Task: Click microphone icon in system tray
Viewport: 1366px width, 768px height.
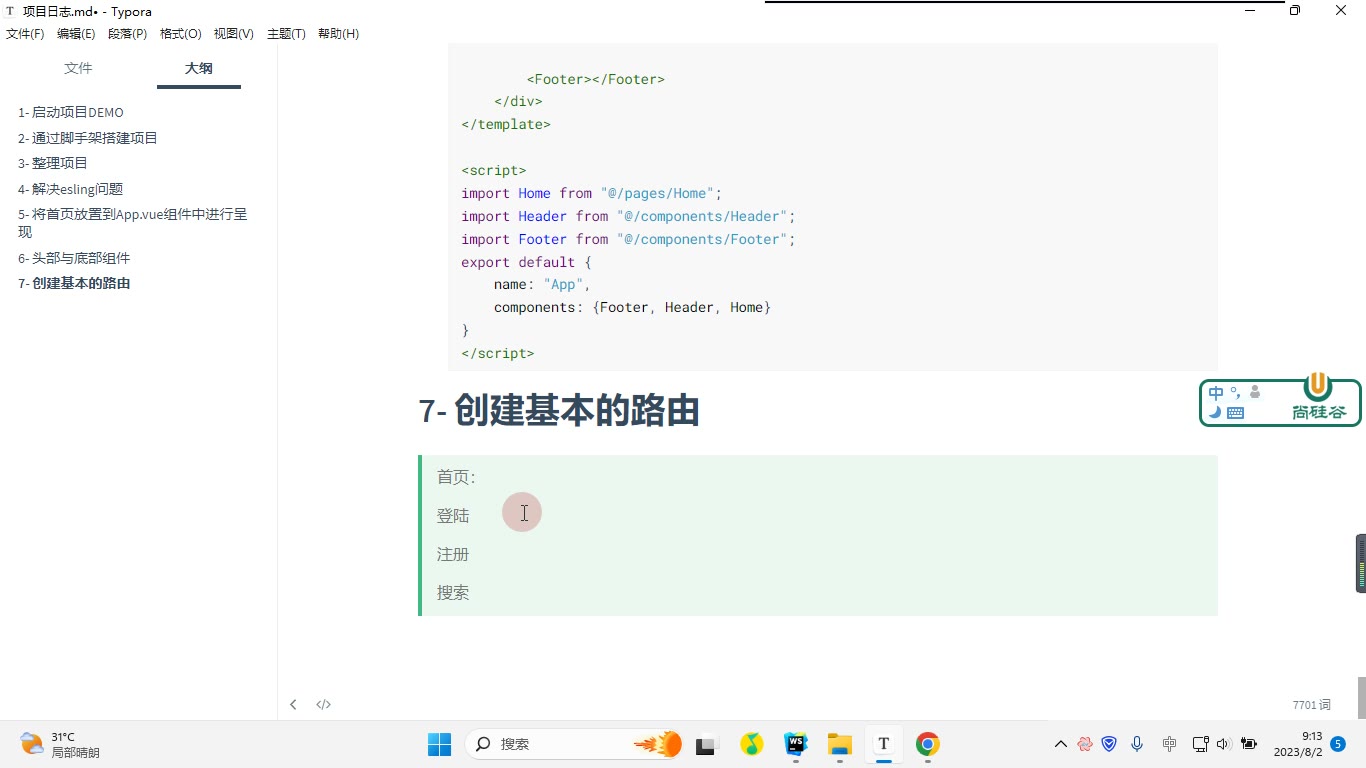Action: pos(1137,744)
